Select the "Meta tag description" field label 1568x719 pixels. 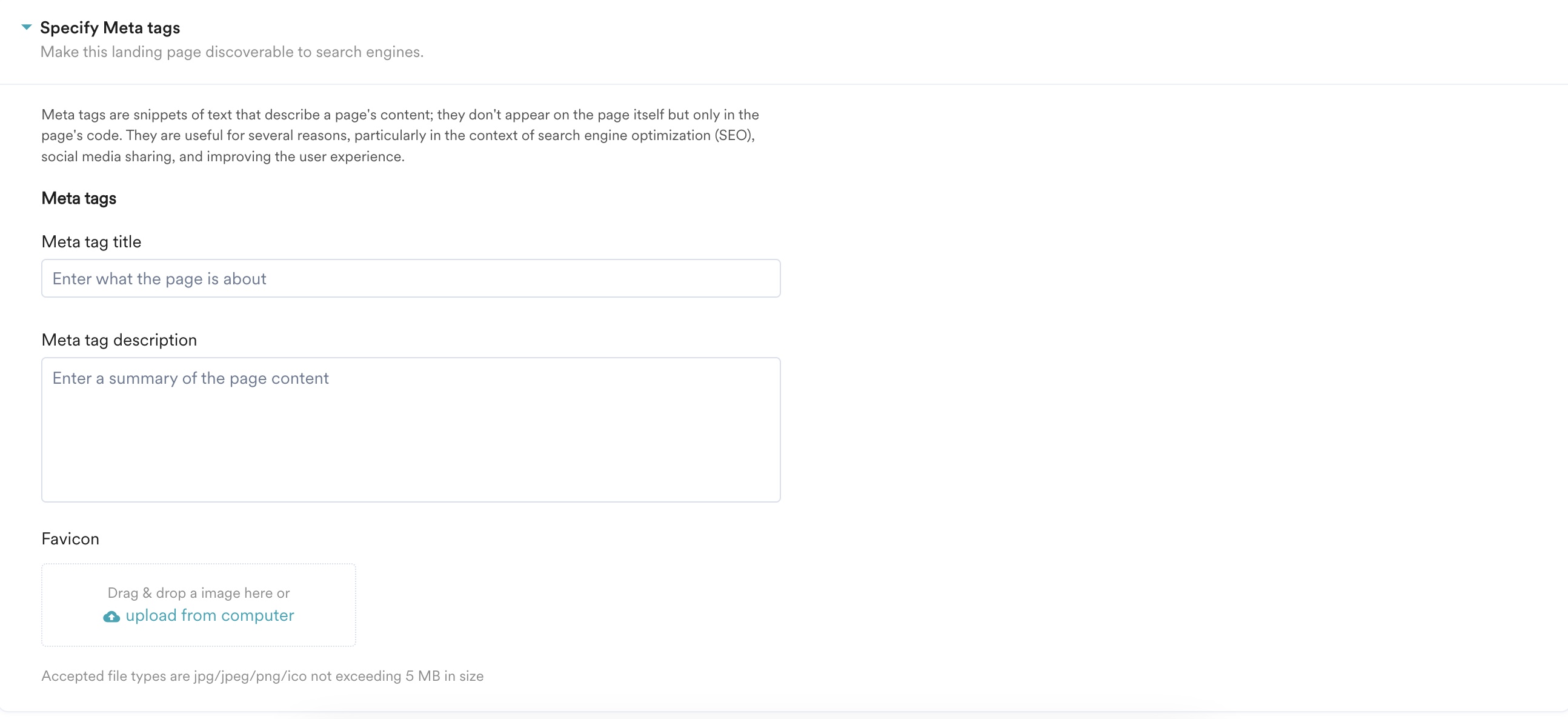click(x=119, y=339)
